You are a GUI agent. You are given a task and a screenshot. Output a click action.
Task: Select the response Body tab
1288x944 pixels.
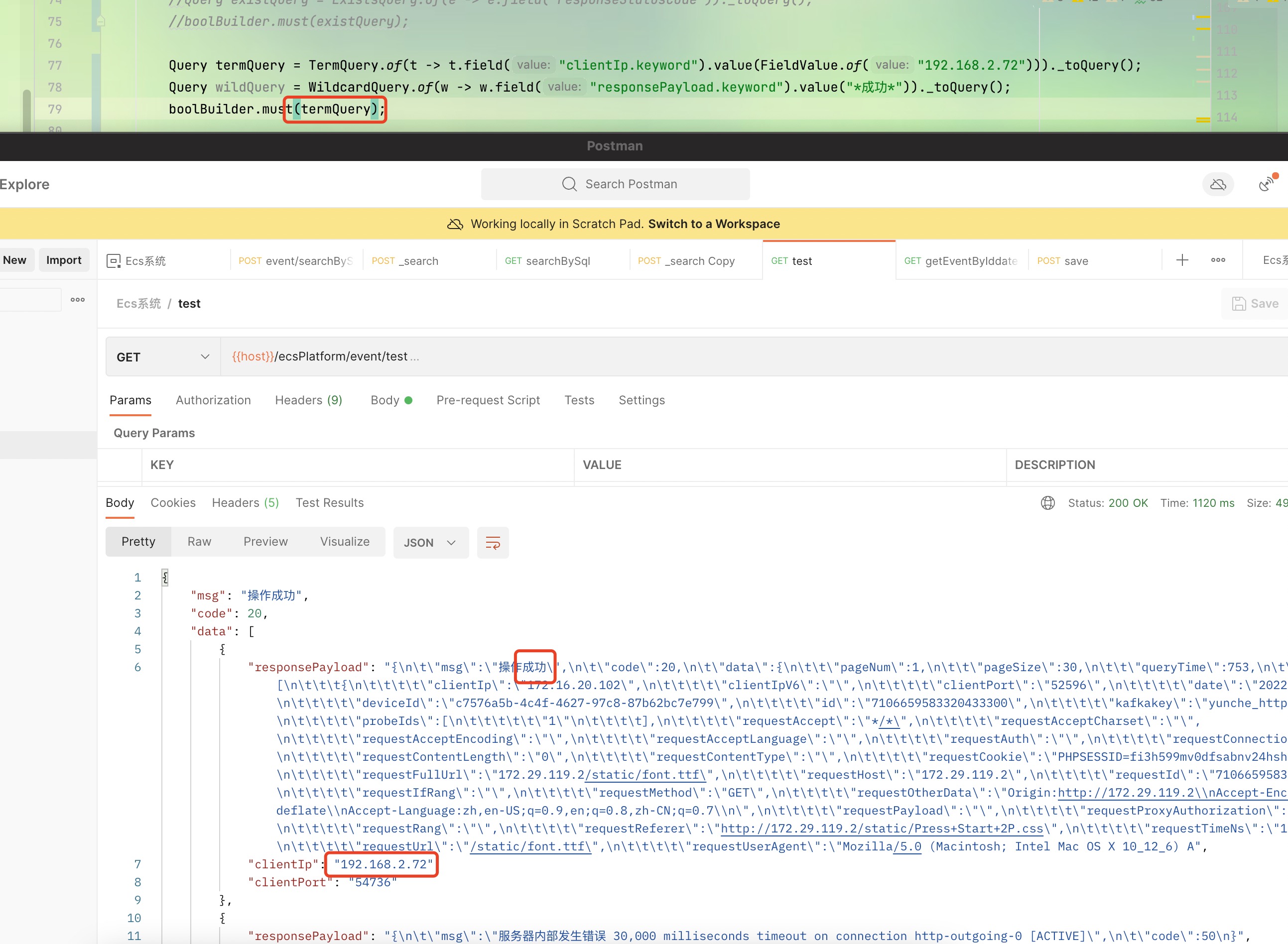click(120, 503)
